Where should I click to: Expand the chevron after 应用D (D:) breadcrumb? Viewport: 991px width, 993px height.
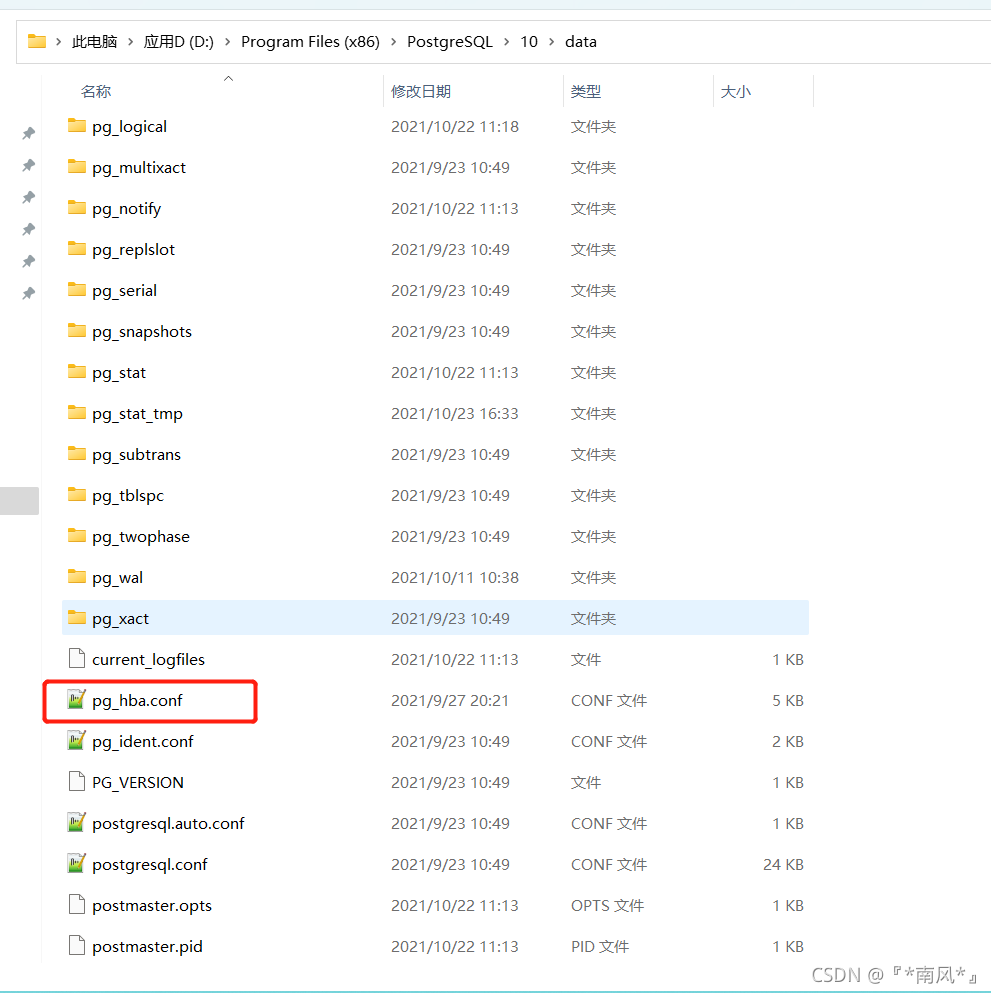tap(227, 42)
